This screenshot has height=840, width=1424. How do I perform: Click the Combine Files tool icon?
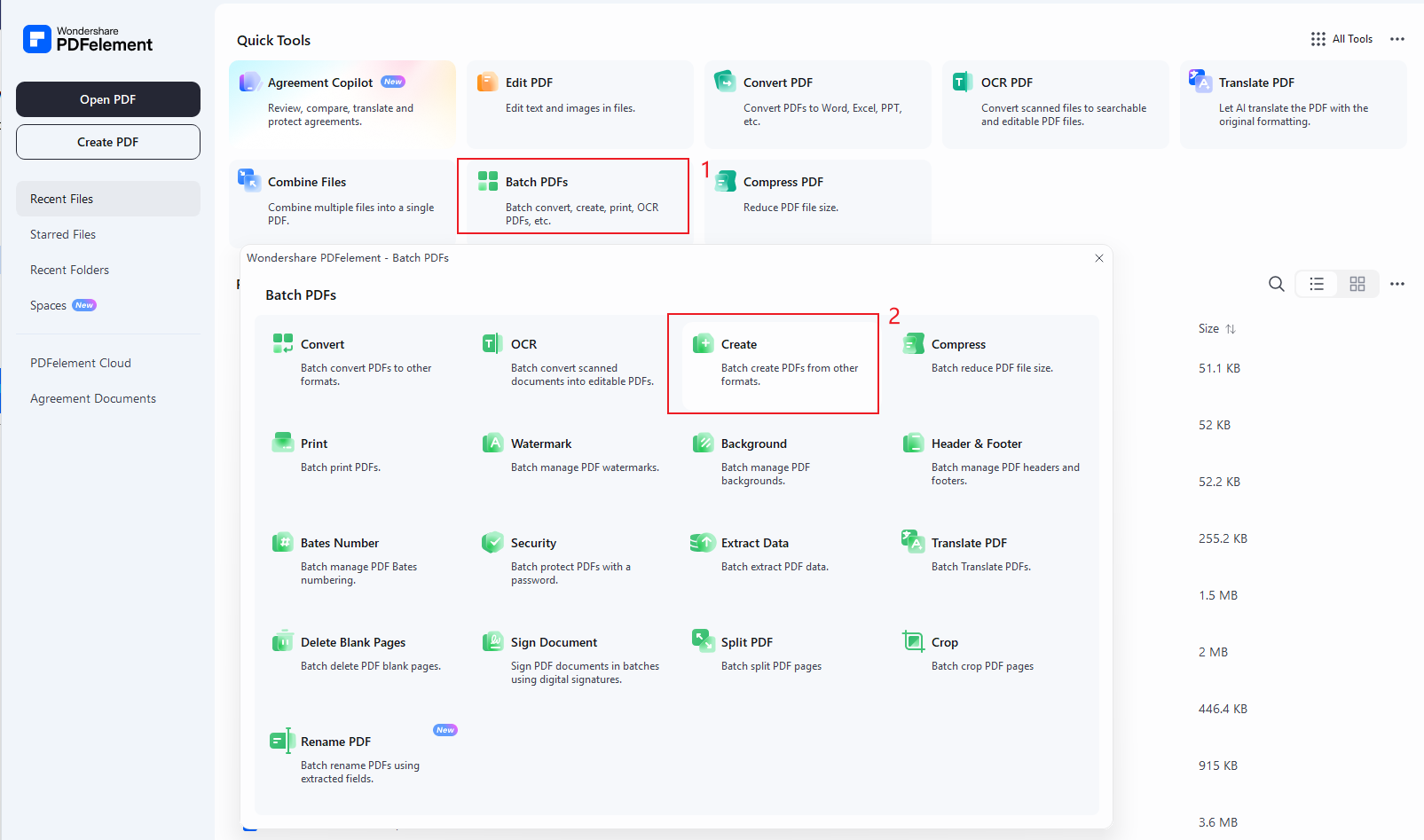249,180
